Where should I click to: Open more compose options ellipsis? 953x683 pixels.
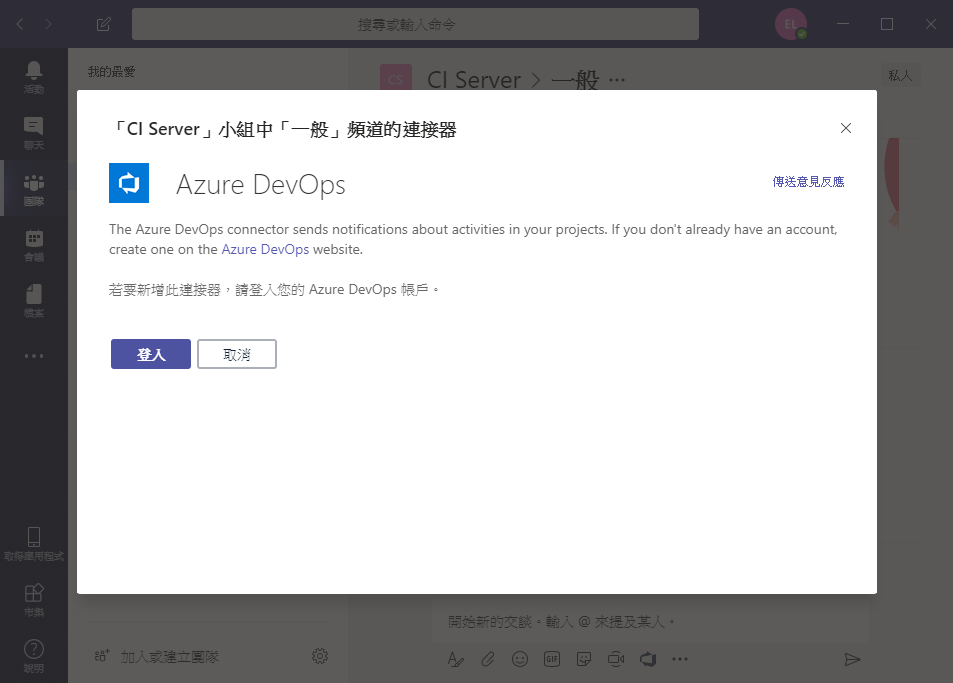click(x=680, y=659)
